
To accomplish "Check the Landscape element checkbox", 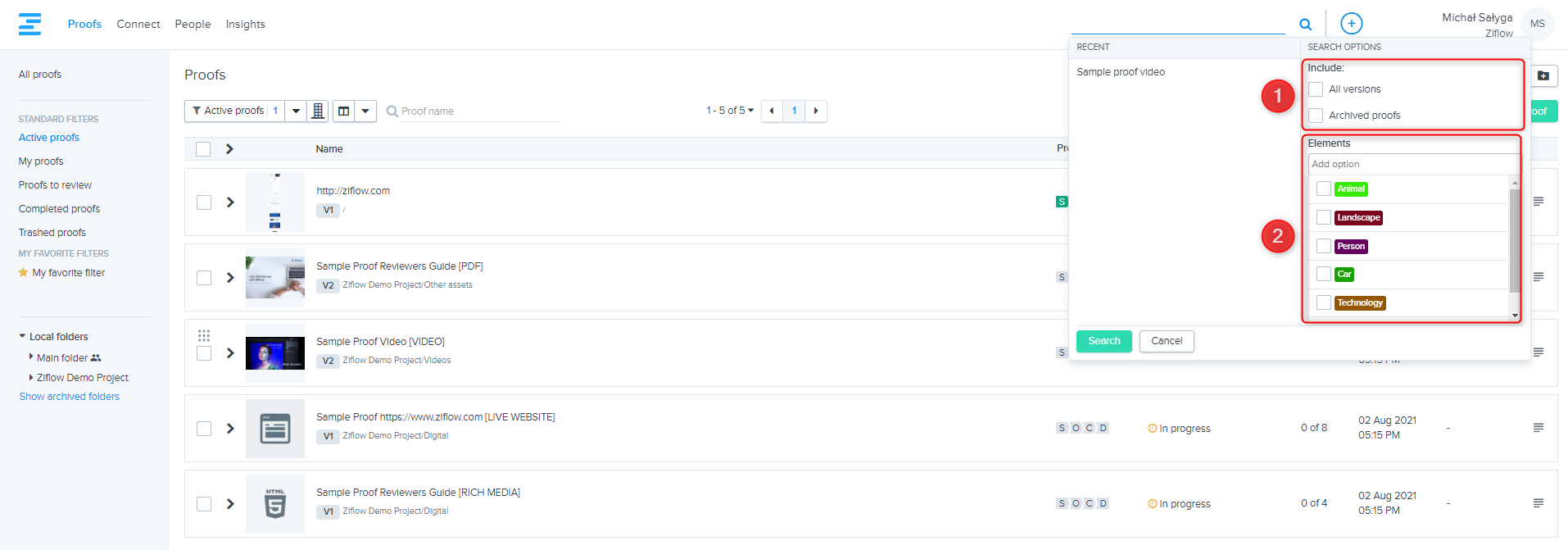I will point(1323,217).
